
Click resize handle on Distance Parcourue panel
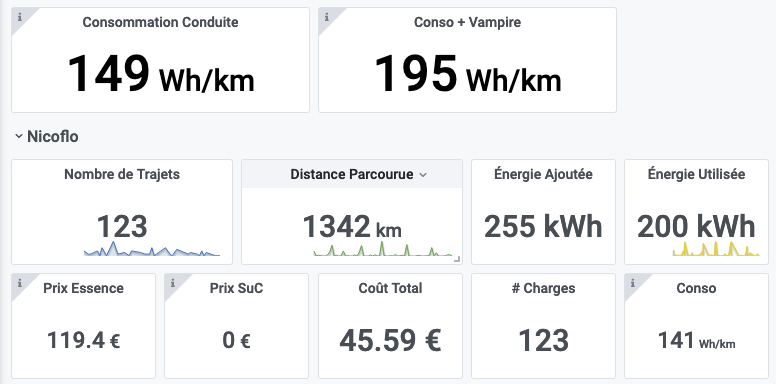[x=457, y=259]
